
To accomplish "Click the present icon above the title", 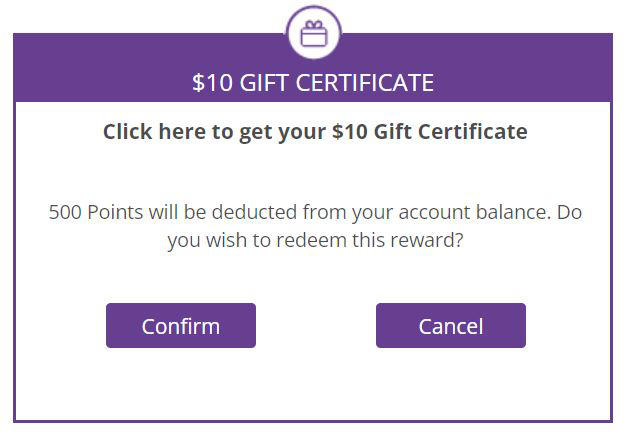I will (x=314, y=34).
